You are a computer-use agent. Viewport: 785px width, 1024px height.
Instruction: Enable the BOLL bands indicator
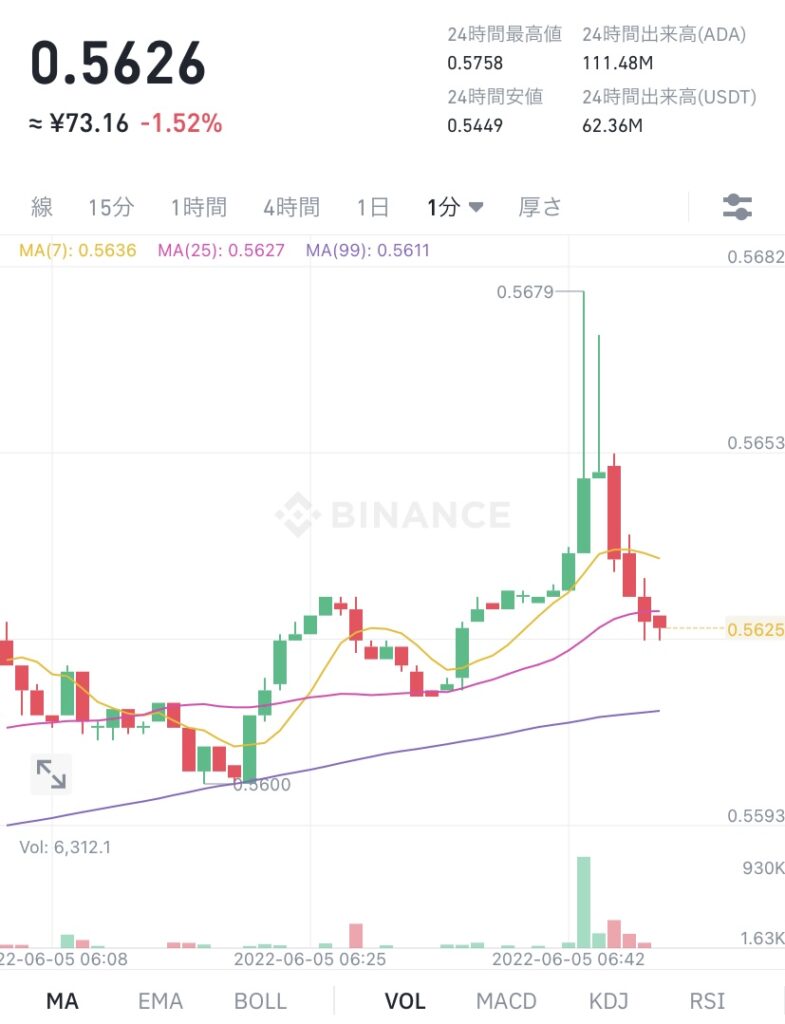[x=260, y=1001]
